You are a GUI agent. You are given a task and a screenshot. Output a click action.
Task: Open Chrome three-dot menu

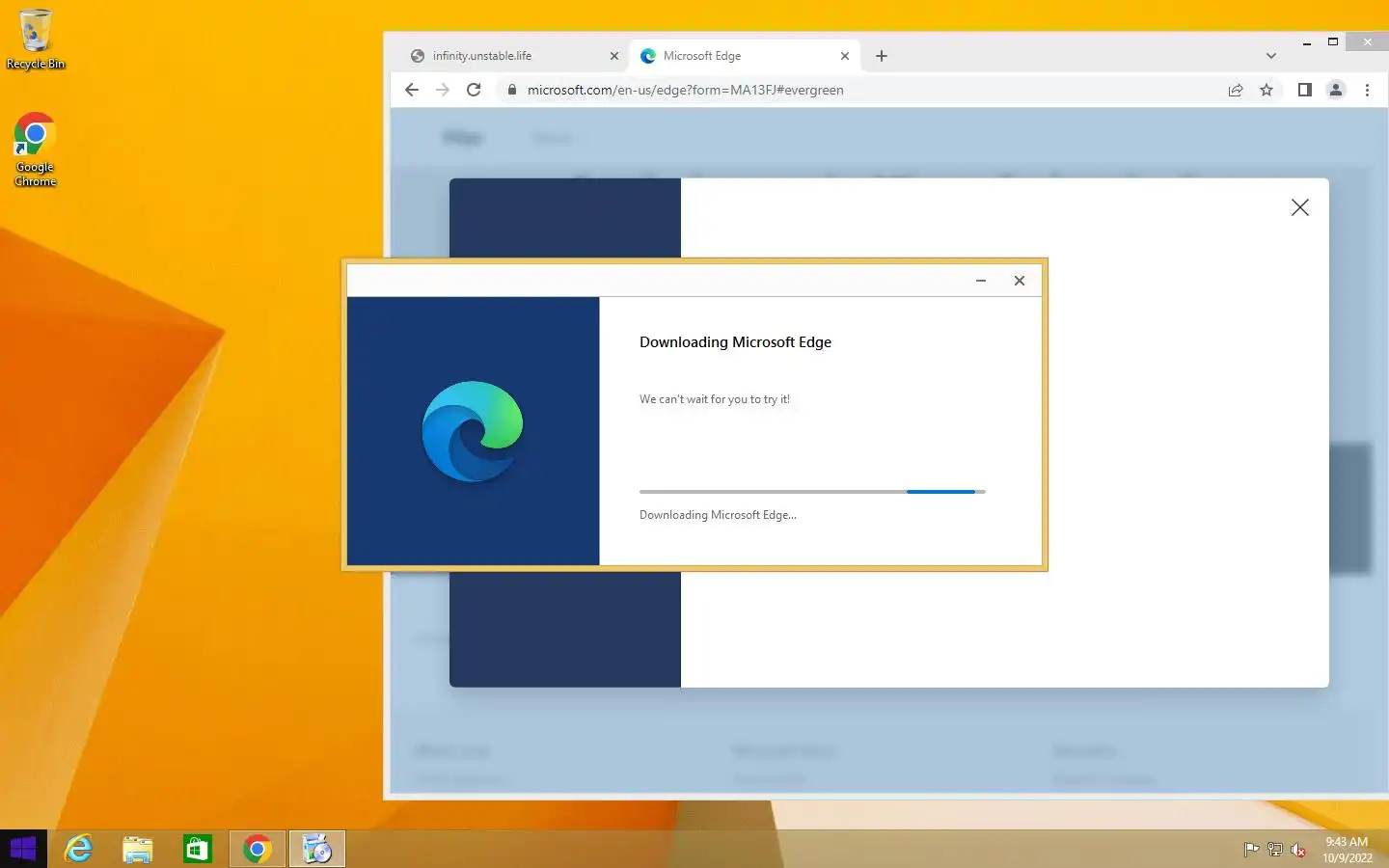pos(1367,90)
